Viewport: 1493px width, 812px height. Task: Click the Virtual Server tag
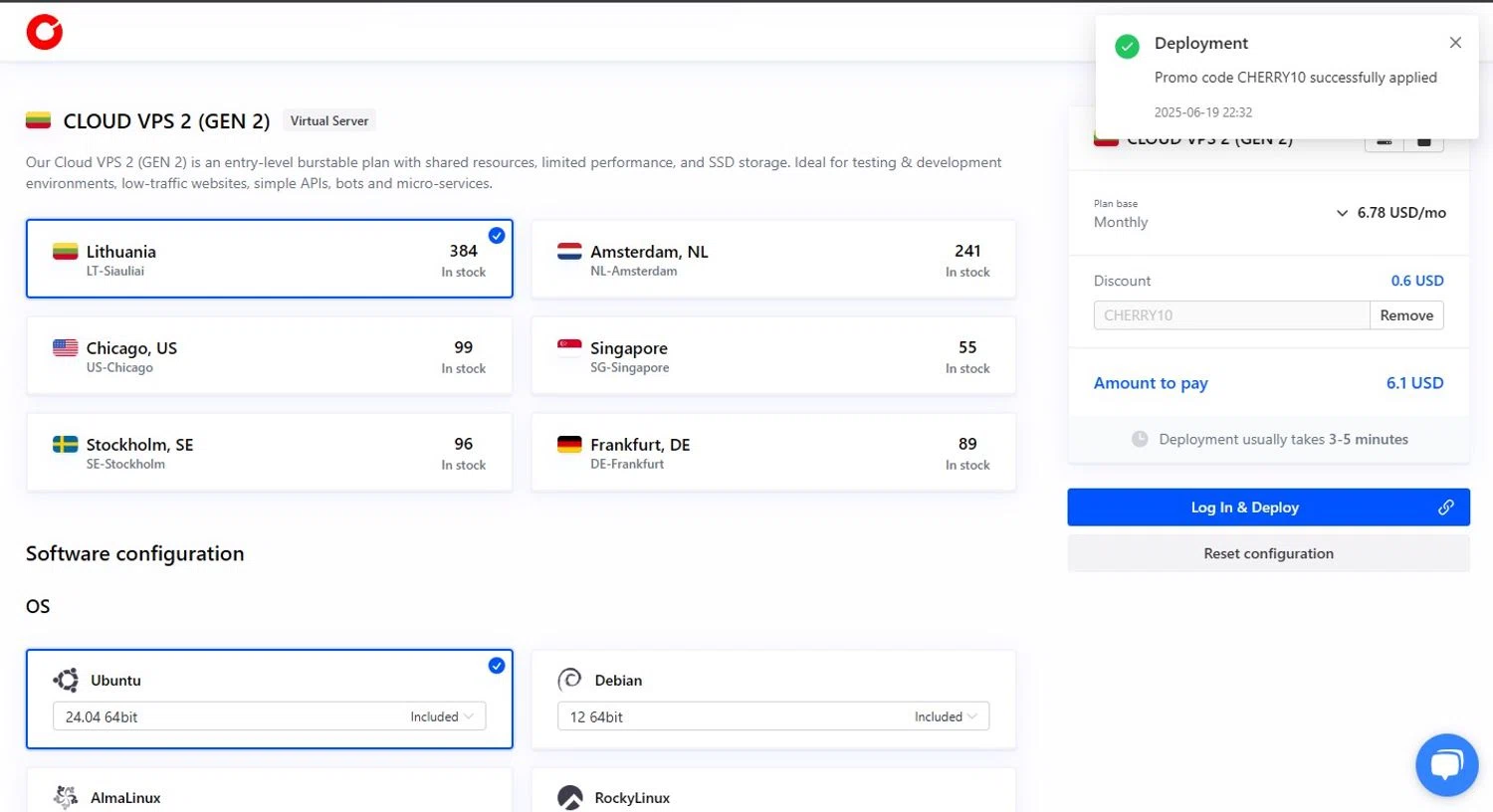(329, 120)
